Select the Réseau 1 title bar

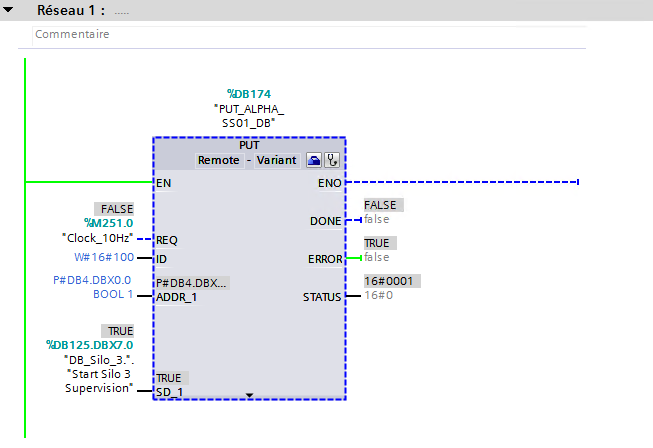pos(300,9)
